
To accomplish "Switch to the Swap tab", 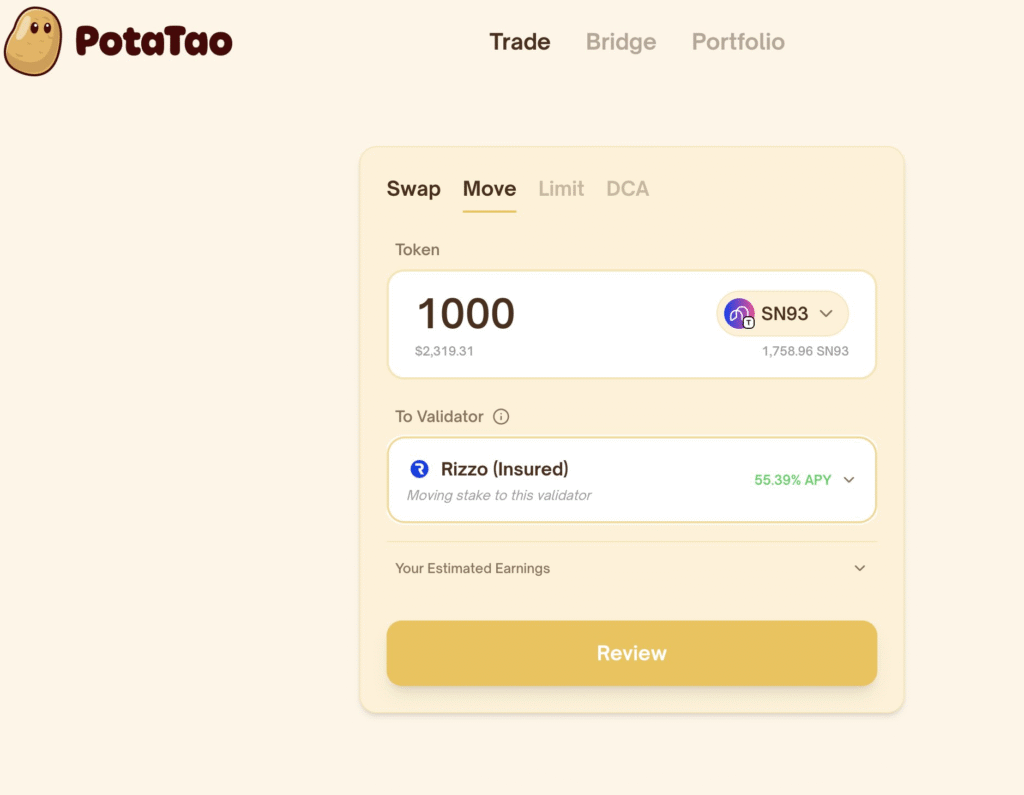I will [413, 189].
